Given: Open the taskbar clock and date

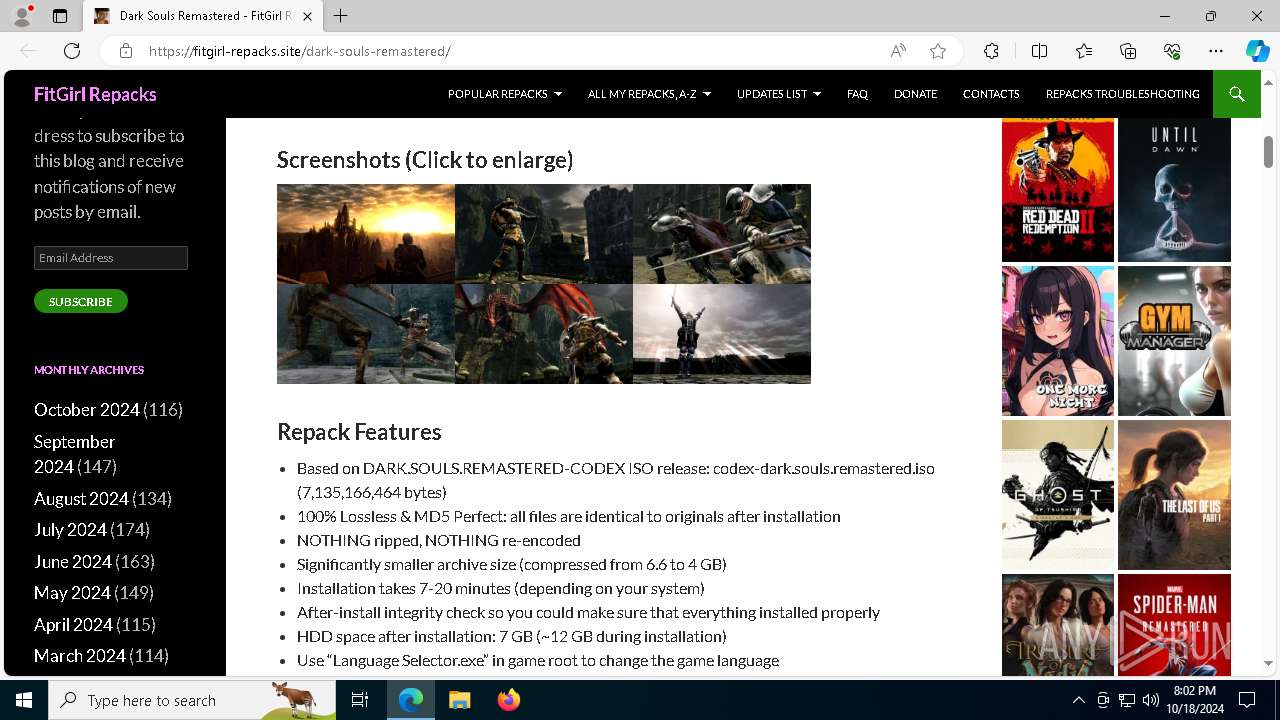Looking at the screenshot, I should [1194, 700].
